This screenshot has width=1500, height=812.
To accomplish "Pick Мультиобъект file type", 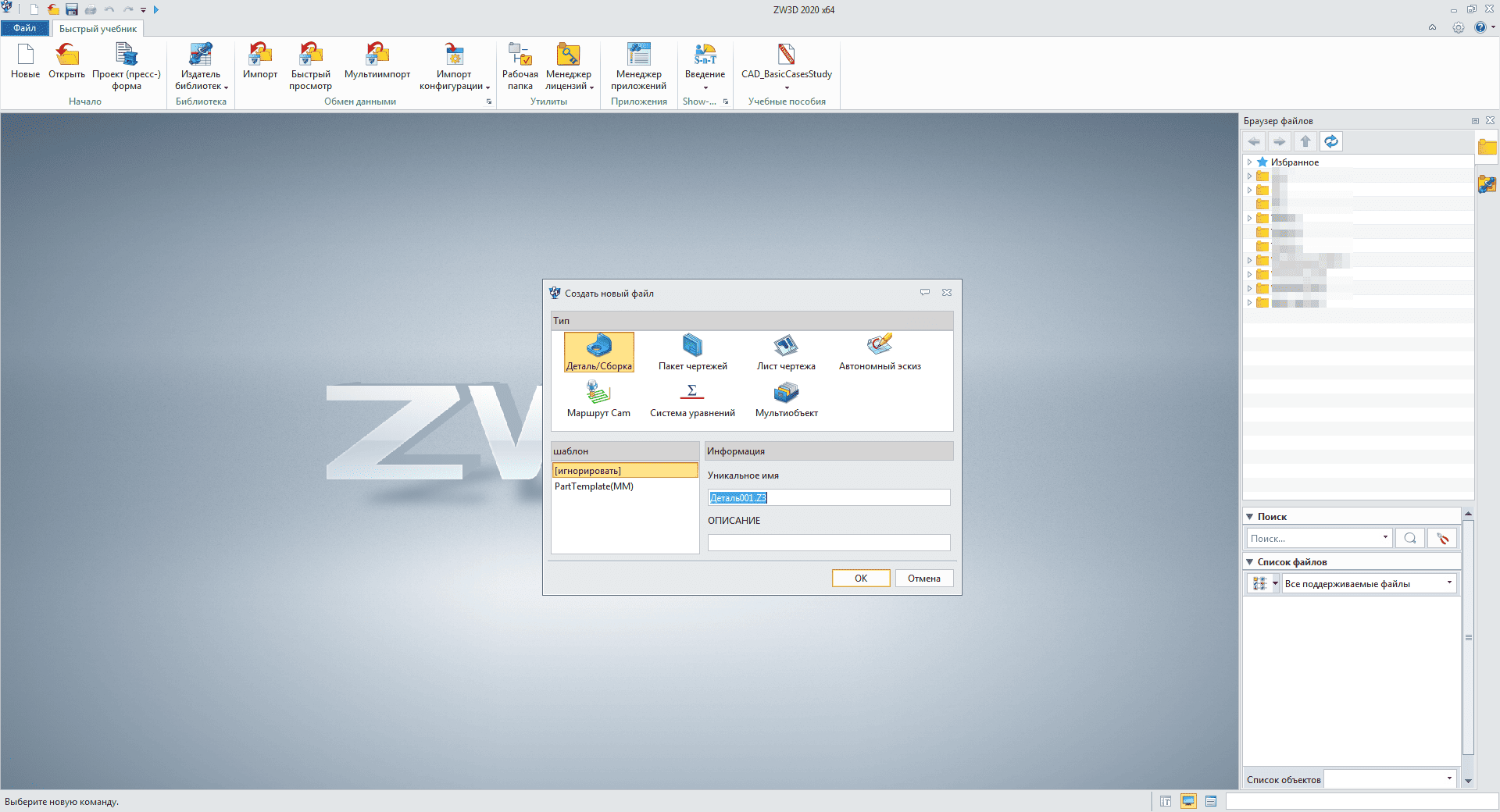I will tap(786, 399).
